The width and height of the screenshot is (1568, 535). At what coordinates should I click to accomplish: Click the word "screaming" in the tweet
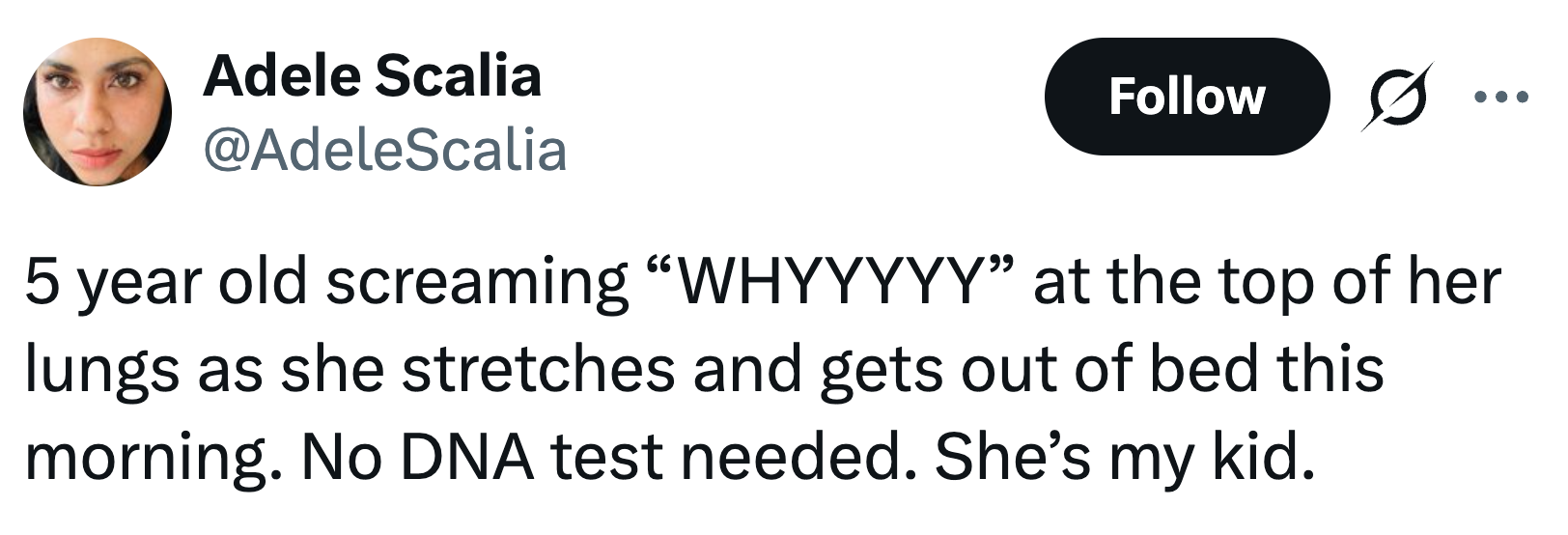[x=477, y=282]
